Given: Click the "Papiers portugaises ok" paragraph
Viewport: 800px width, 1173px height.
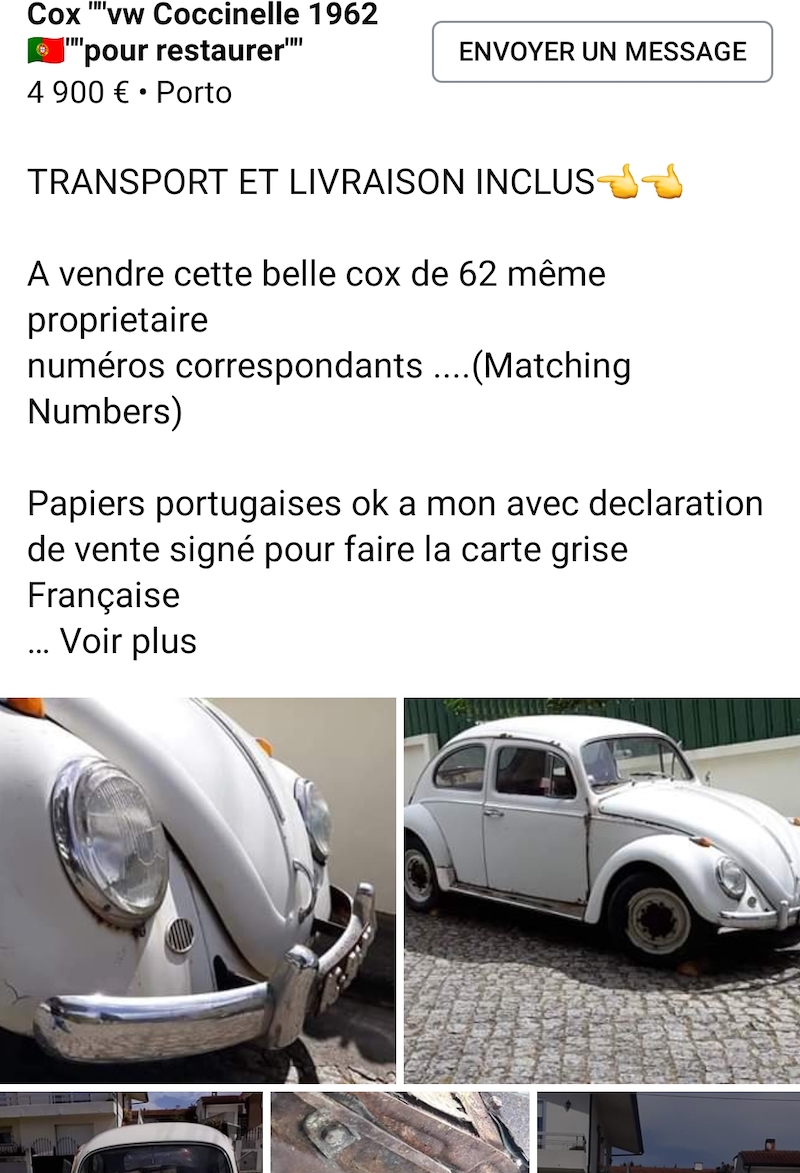Looking at the screenshot, I should coord(395,549).
